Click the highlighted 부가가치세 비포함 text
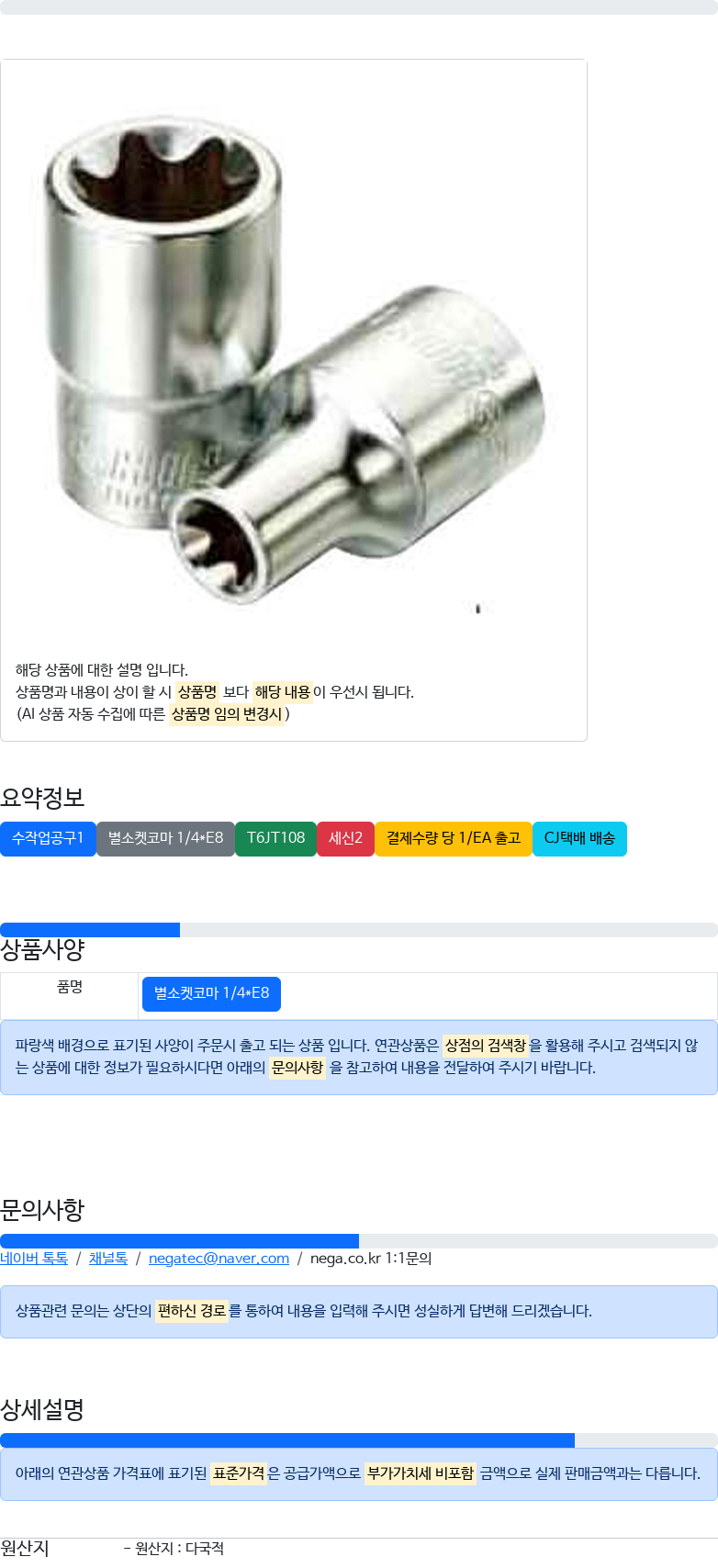718x1568 pixels. [x=421, y=1473]
